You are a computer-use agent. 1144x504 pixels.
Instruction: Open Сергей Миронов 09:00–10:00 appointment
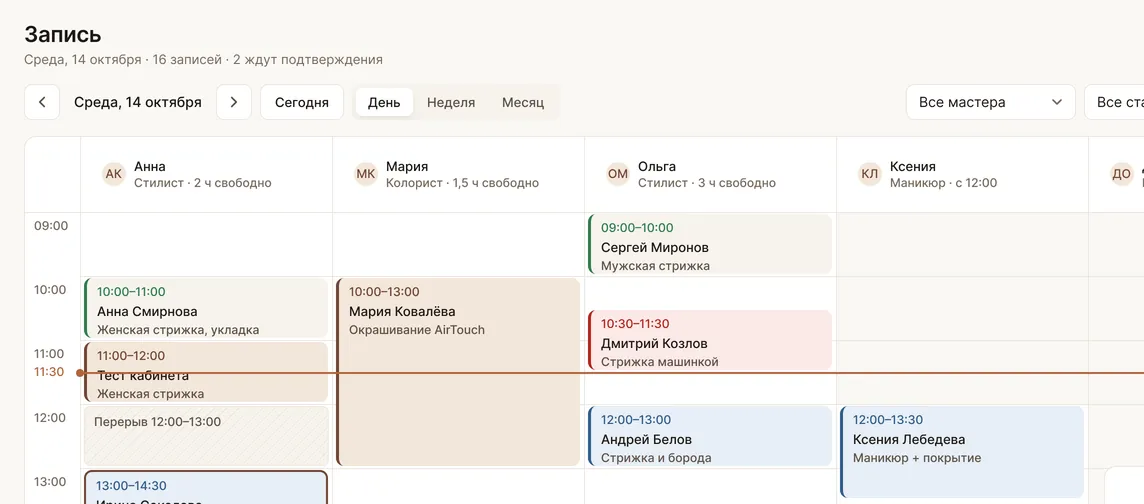tap(710, 244)
